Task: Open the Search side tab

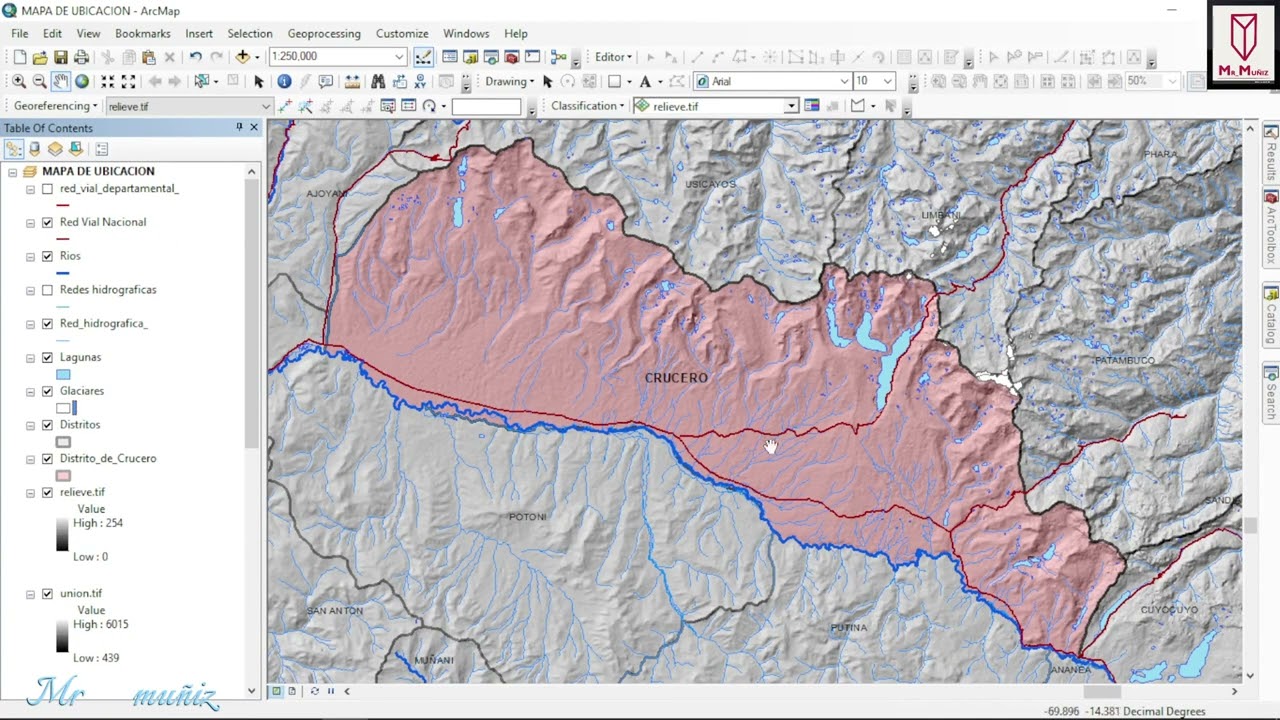Action: [1271, 394]
